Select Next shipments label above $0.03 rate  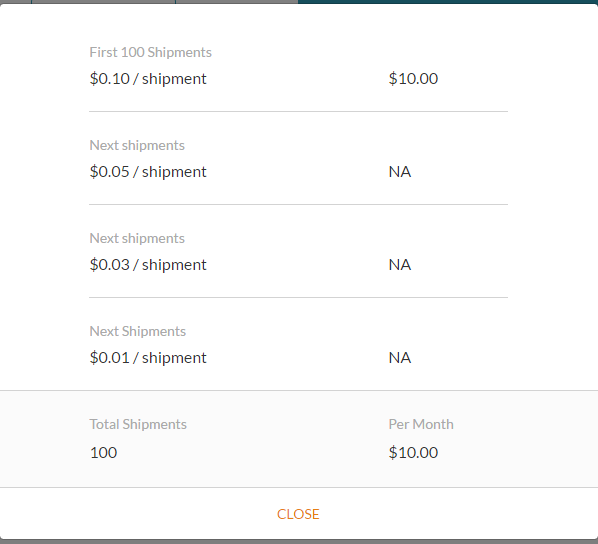(137, 238)
